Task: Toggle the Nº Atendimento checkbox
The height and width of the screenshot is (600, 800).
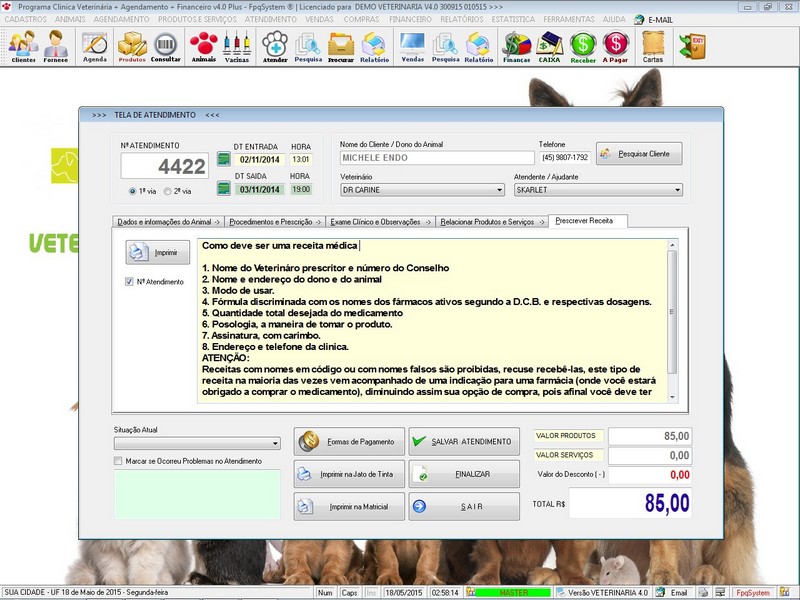Action: [129, 282]
